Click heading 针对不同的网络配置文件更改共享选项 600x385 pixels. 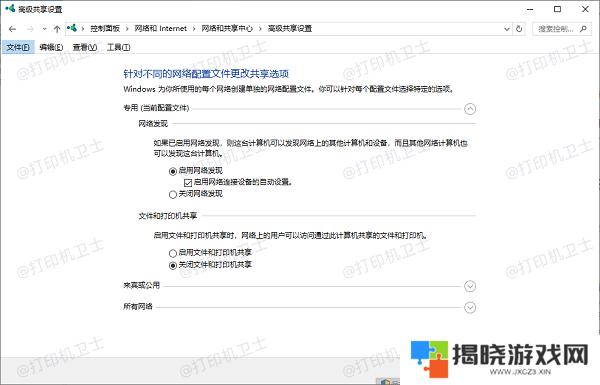206,73
